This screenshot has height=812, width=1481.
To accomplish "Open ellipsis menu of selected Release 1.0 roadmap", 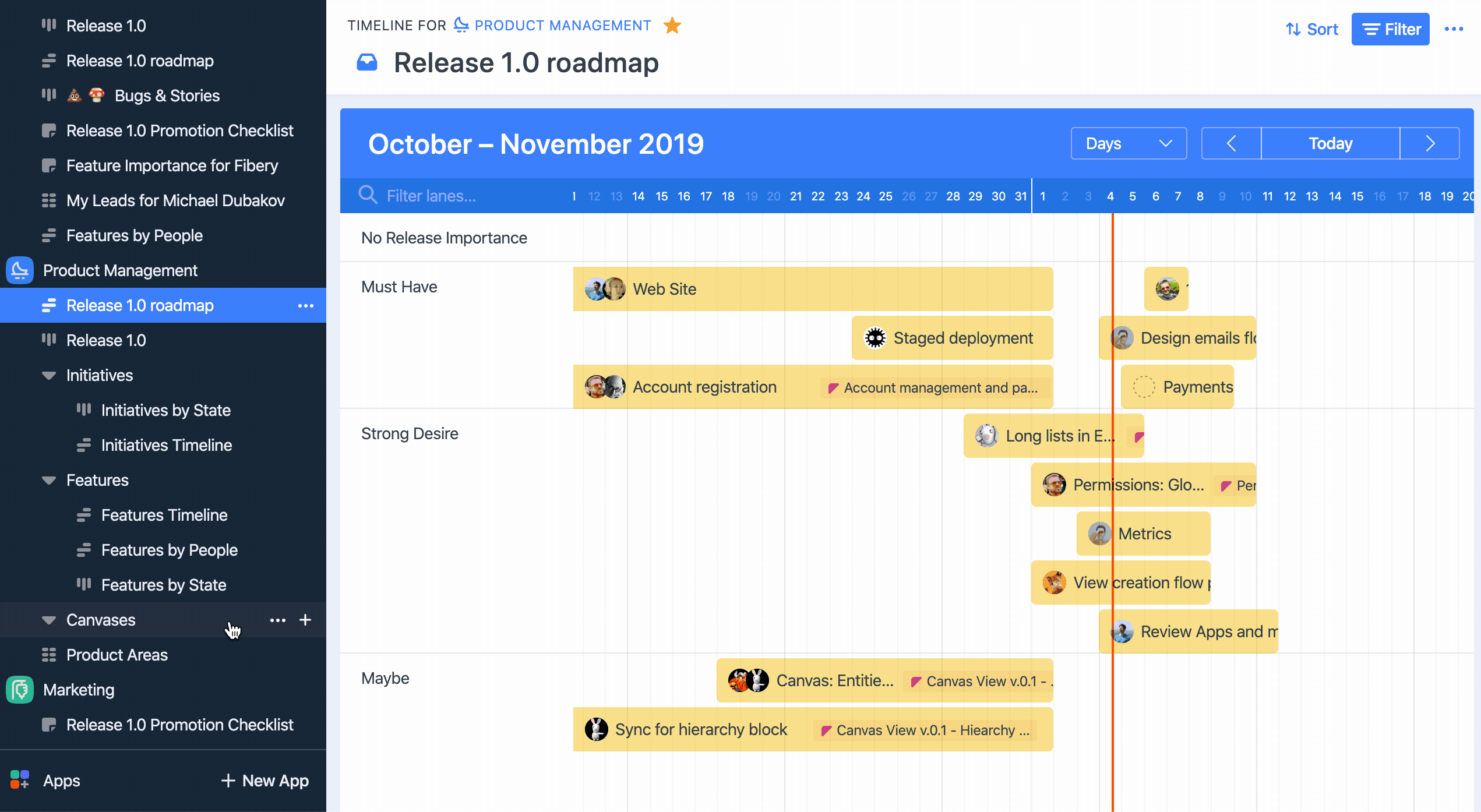I will pos(305,305).
